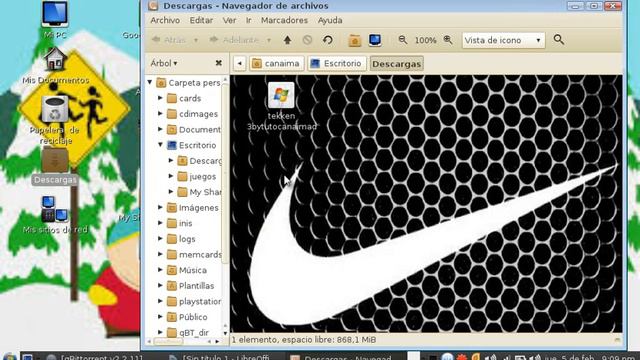The height and width of the screenshot is (360, 640).
Task: Open the Marcadores menu
Action: click(284, 20)
